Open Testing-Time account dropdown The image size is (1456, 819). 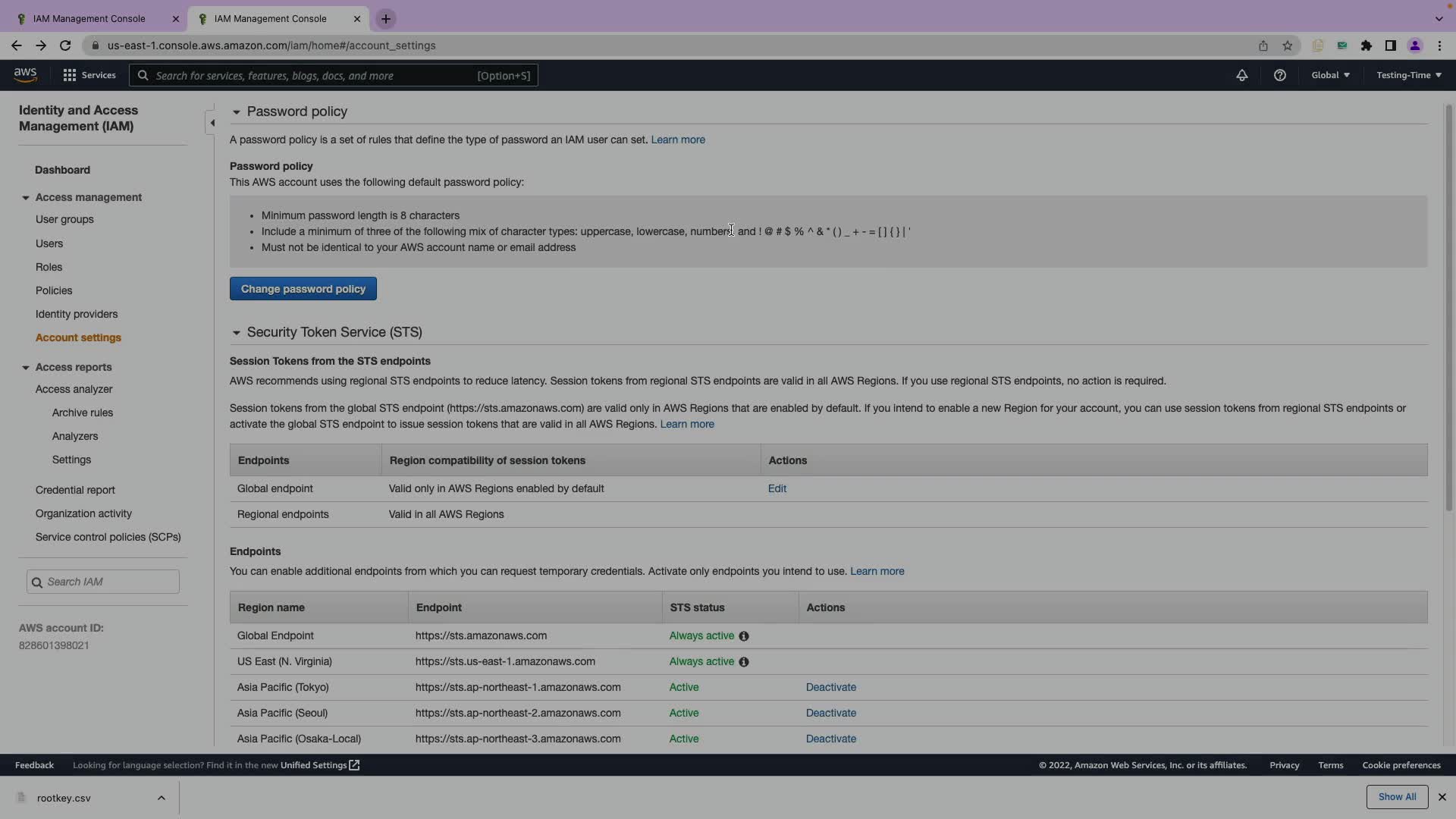point(1408,75)
